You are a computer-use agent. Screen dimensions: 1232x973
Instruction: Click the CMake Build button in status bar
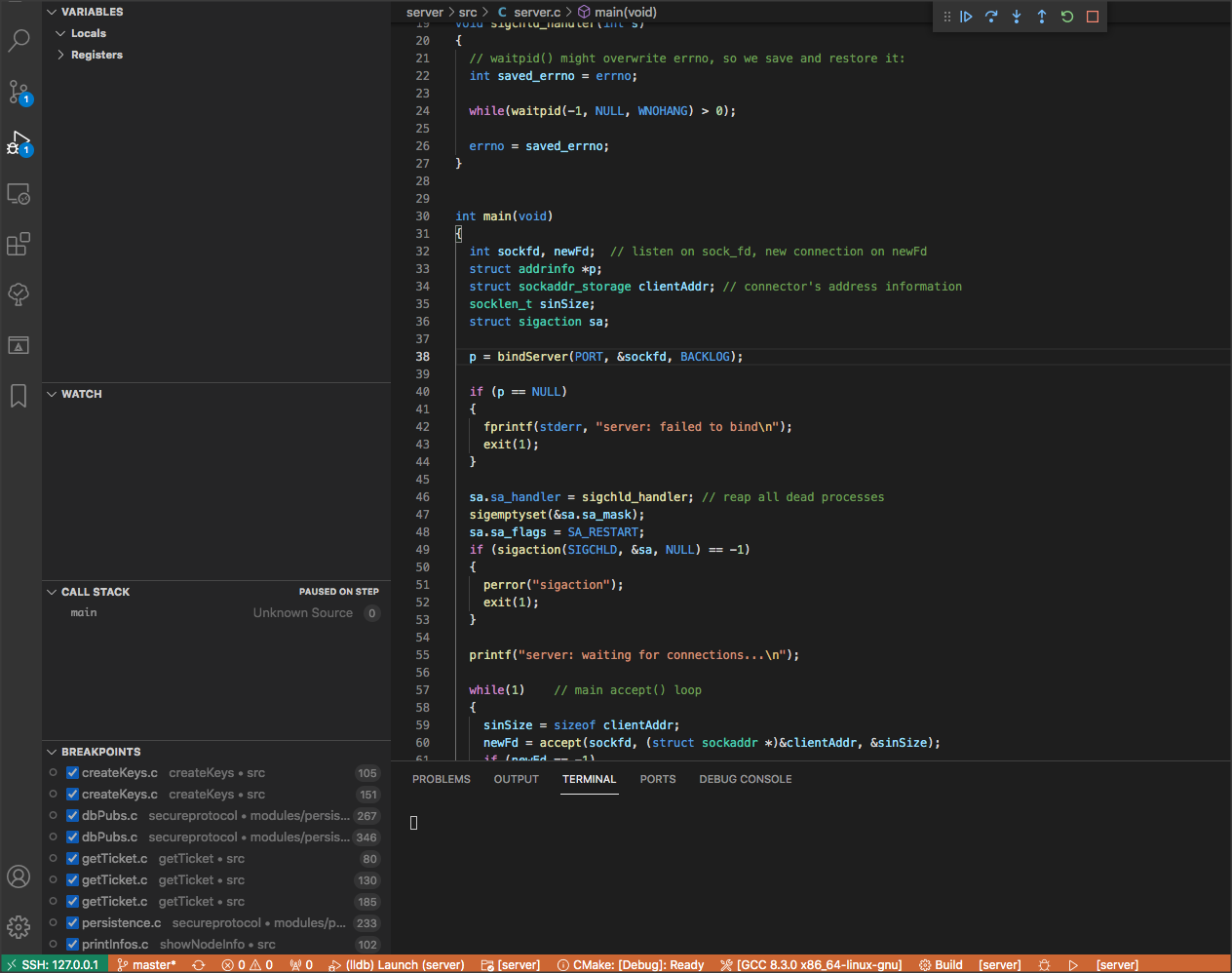coord(941,964)
